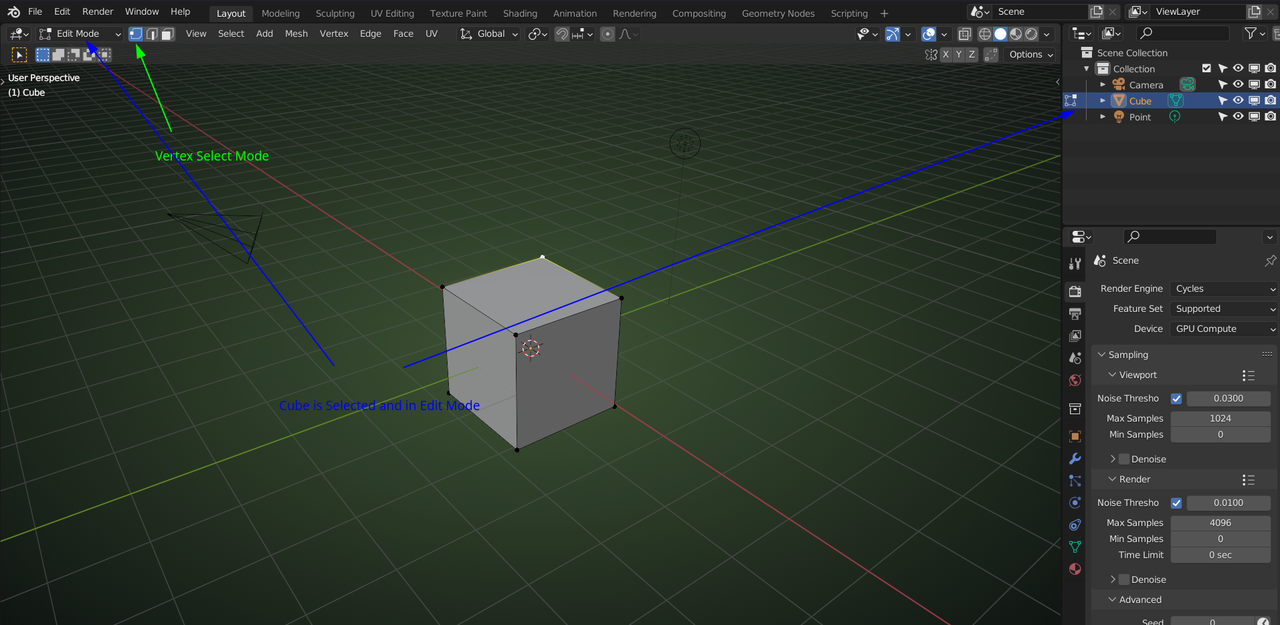Open the Output properties tab
Screen dimensions: 1280x625
pyautogui.click(x=1075, y=314)
